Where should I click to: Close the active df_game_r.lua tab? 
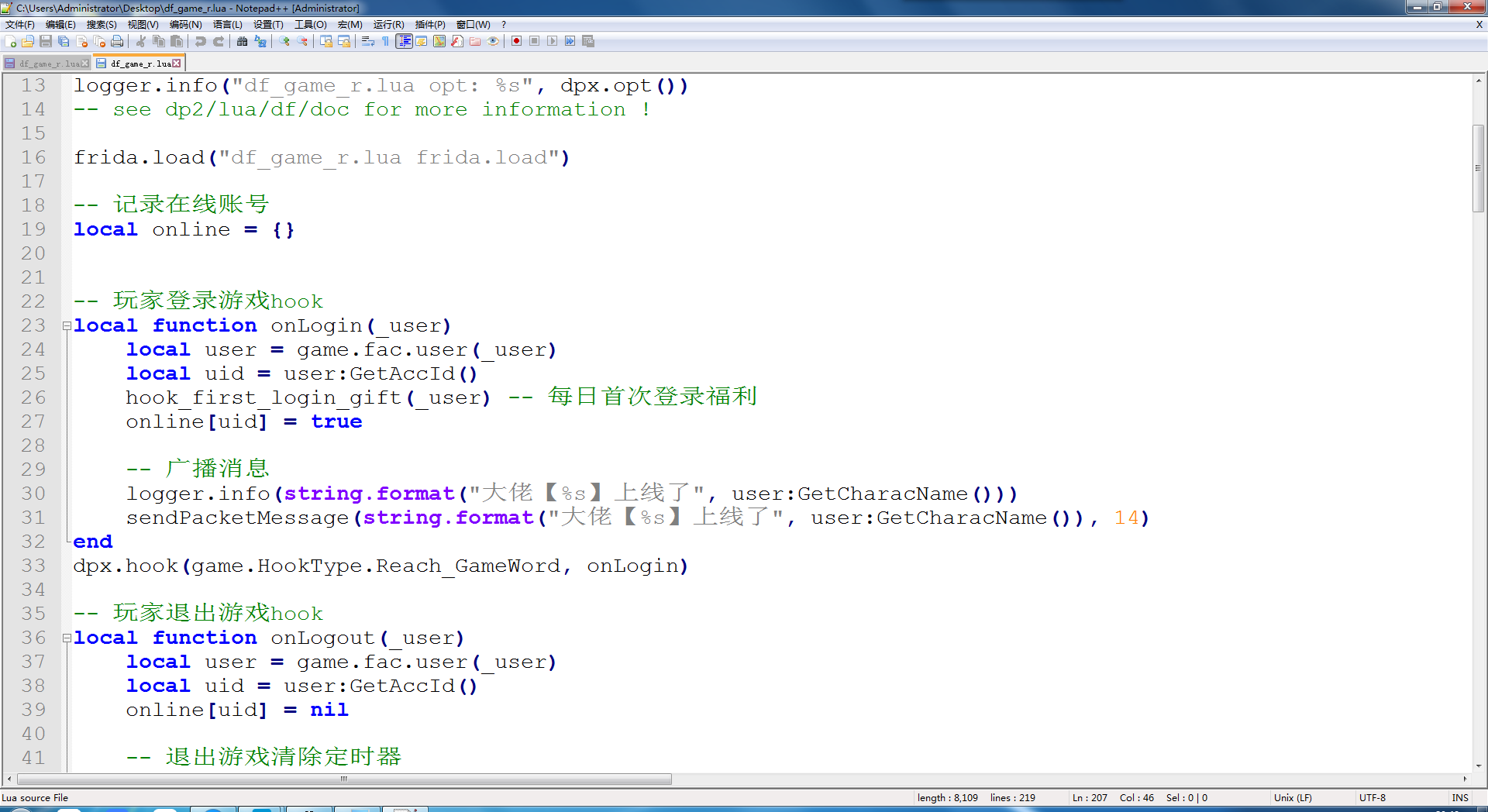tap(177, 64)
